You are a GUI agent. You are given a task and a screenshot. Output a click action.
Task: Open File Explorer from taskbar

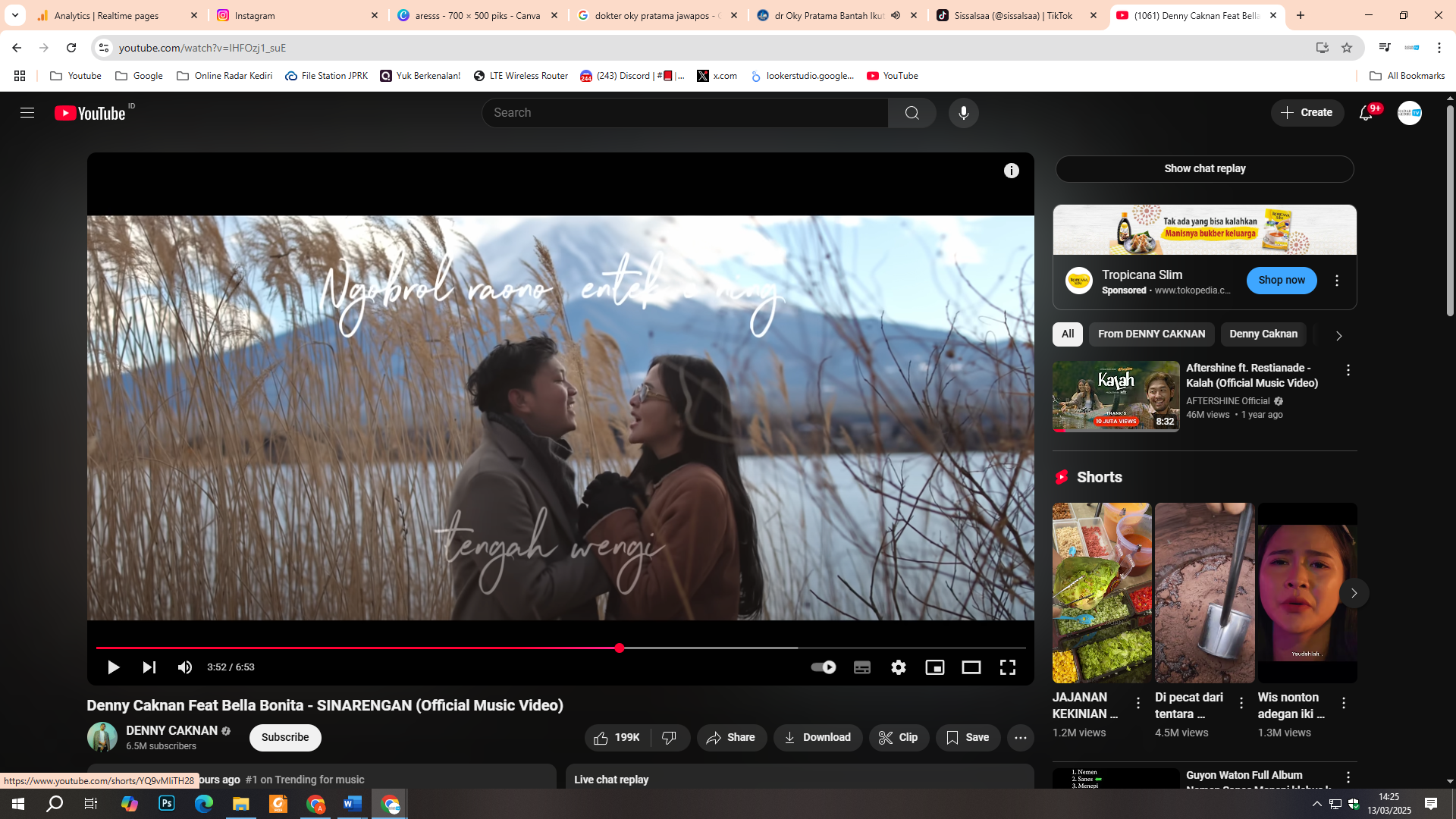[x=241, y=804]
